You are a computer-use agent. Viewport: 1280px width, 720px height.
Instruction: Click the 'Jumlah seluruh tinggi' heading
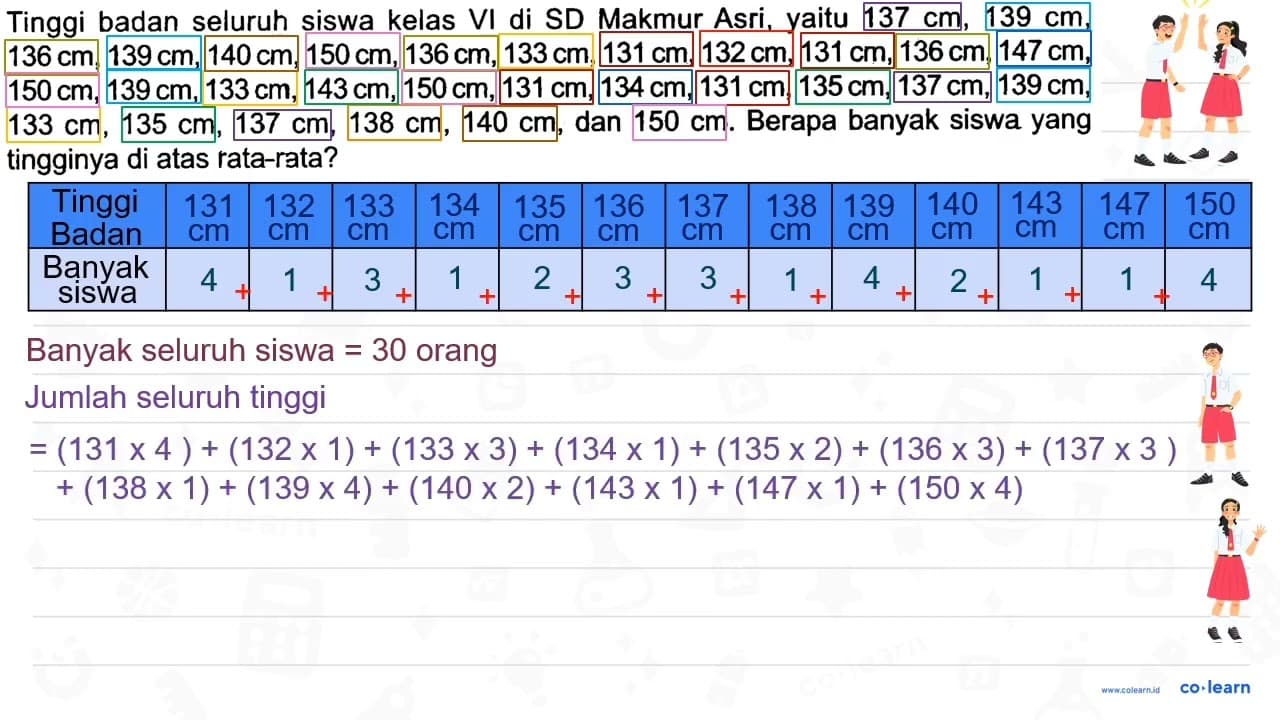tap(176, 398)
